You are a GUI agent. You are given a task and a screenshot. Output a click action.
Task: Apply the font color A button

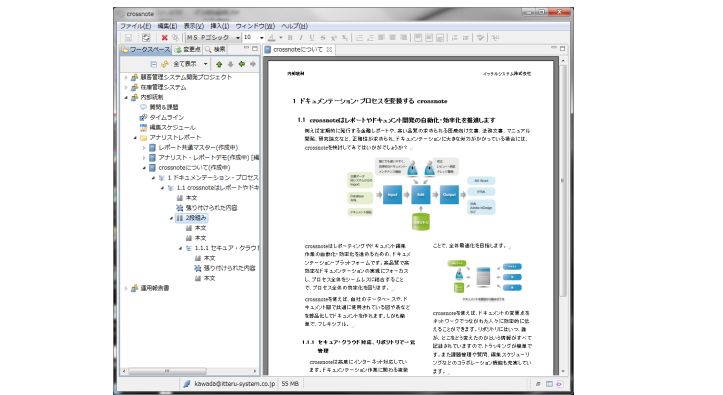pyautogui.click(x=272, y=38)
